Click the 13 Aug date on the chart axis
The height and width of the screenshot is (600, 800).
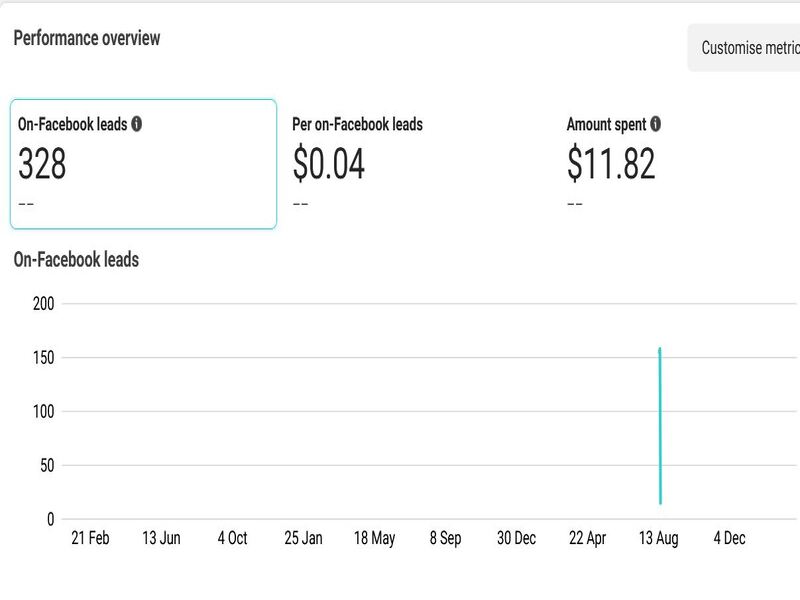coord(659,538)
